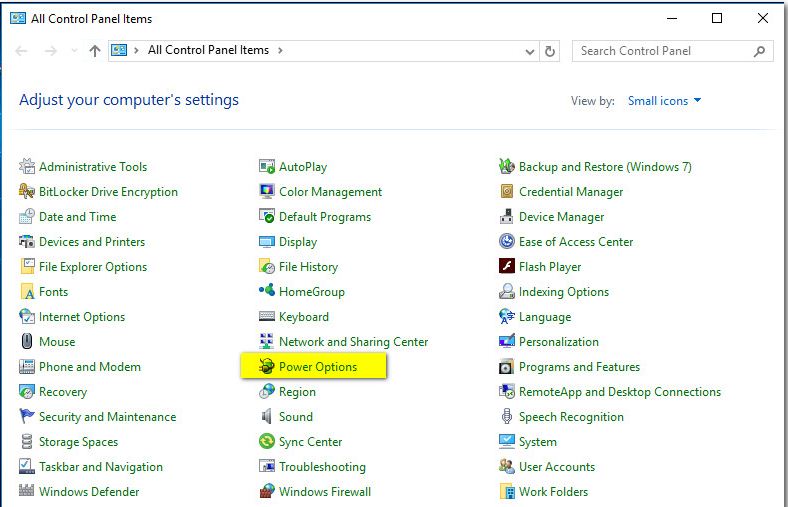The width and height of the screenshot is (788, 507).
Task: Open the Work Folders link
Action: pos(553,491)
